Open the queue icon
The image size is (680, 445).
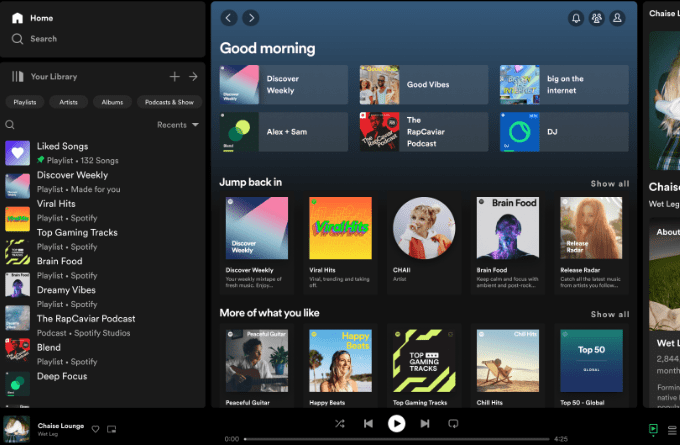(672, 430)
